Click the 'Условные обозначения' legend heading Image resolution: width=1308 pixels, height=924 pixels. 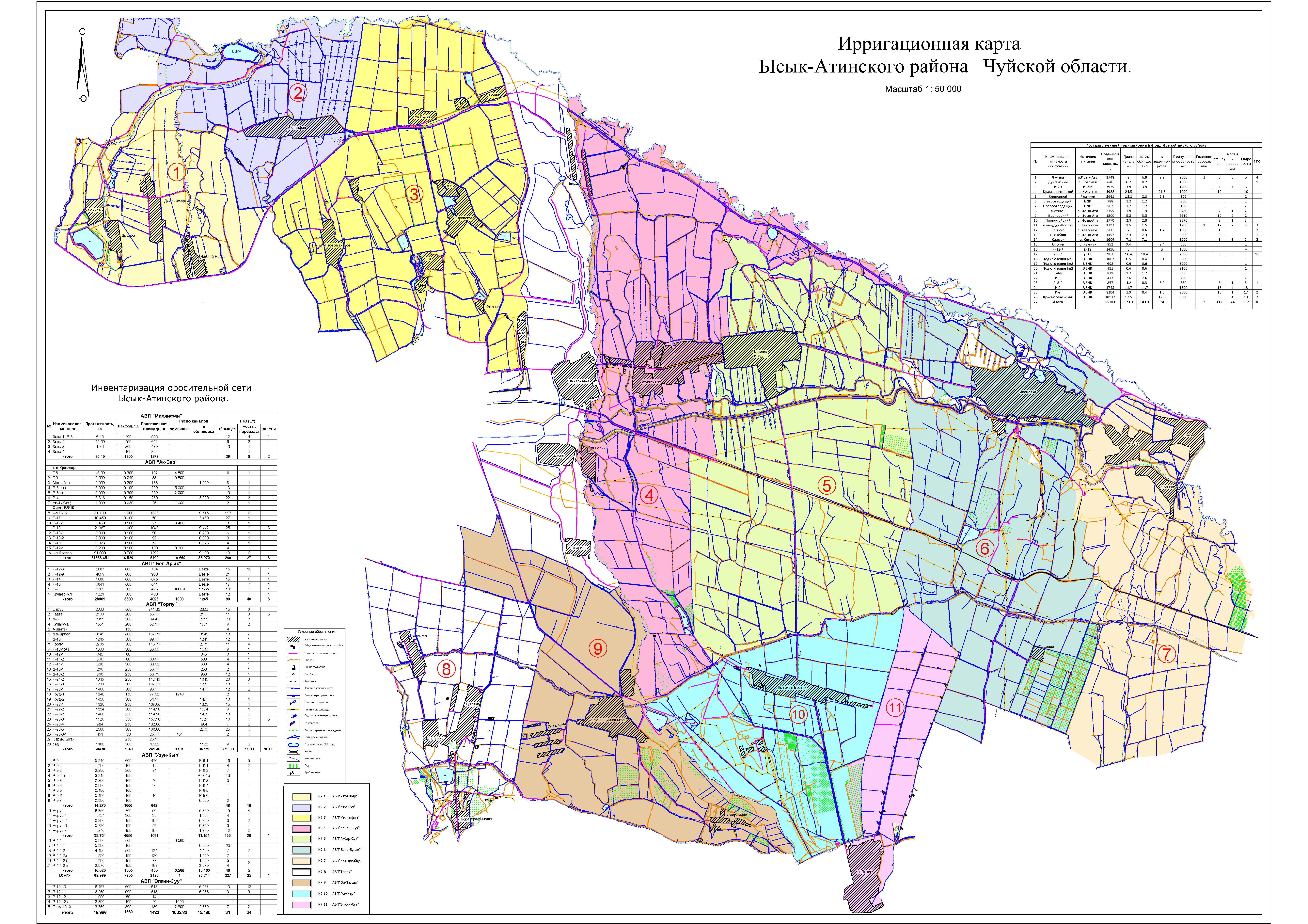click(x=317, y=632)
